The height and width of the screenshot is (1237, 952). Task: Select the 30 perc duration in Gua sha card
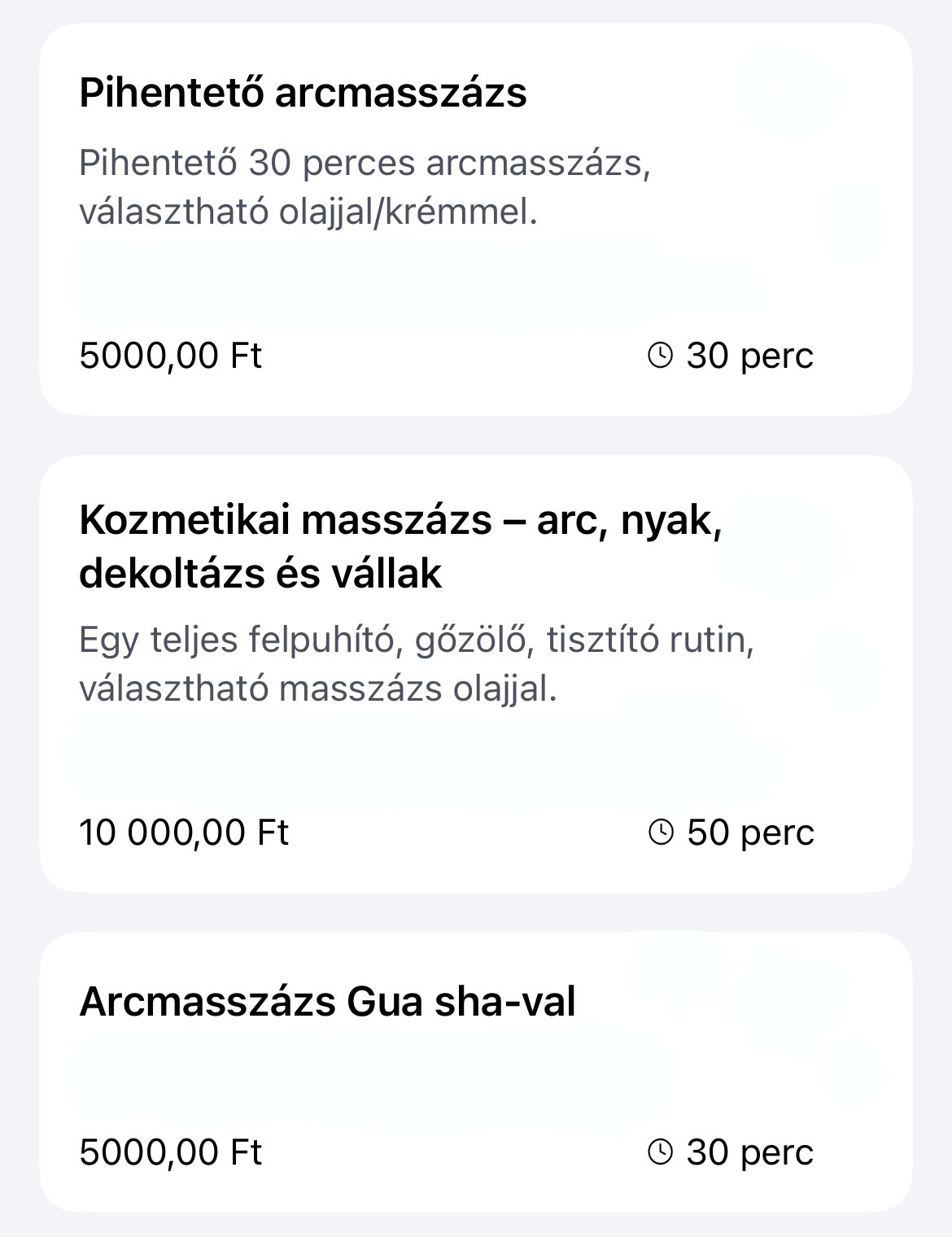749,1152
